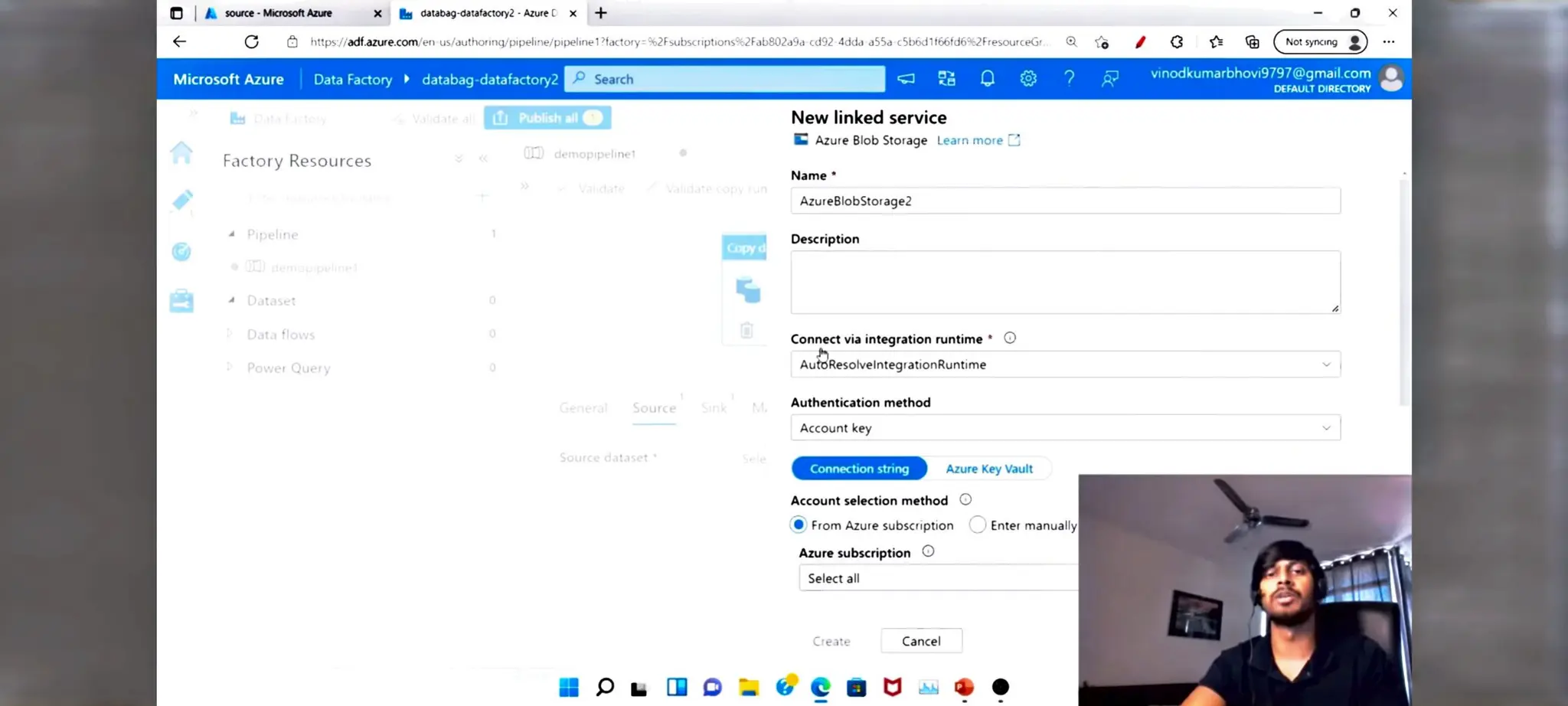
Task: Switch to Azure Key Vault option
Action: (x=989, y=469)
